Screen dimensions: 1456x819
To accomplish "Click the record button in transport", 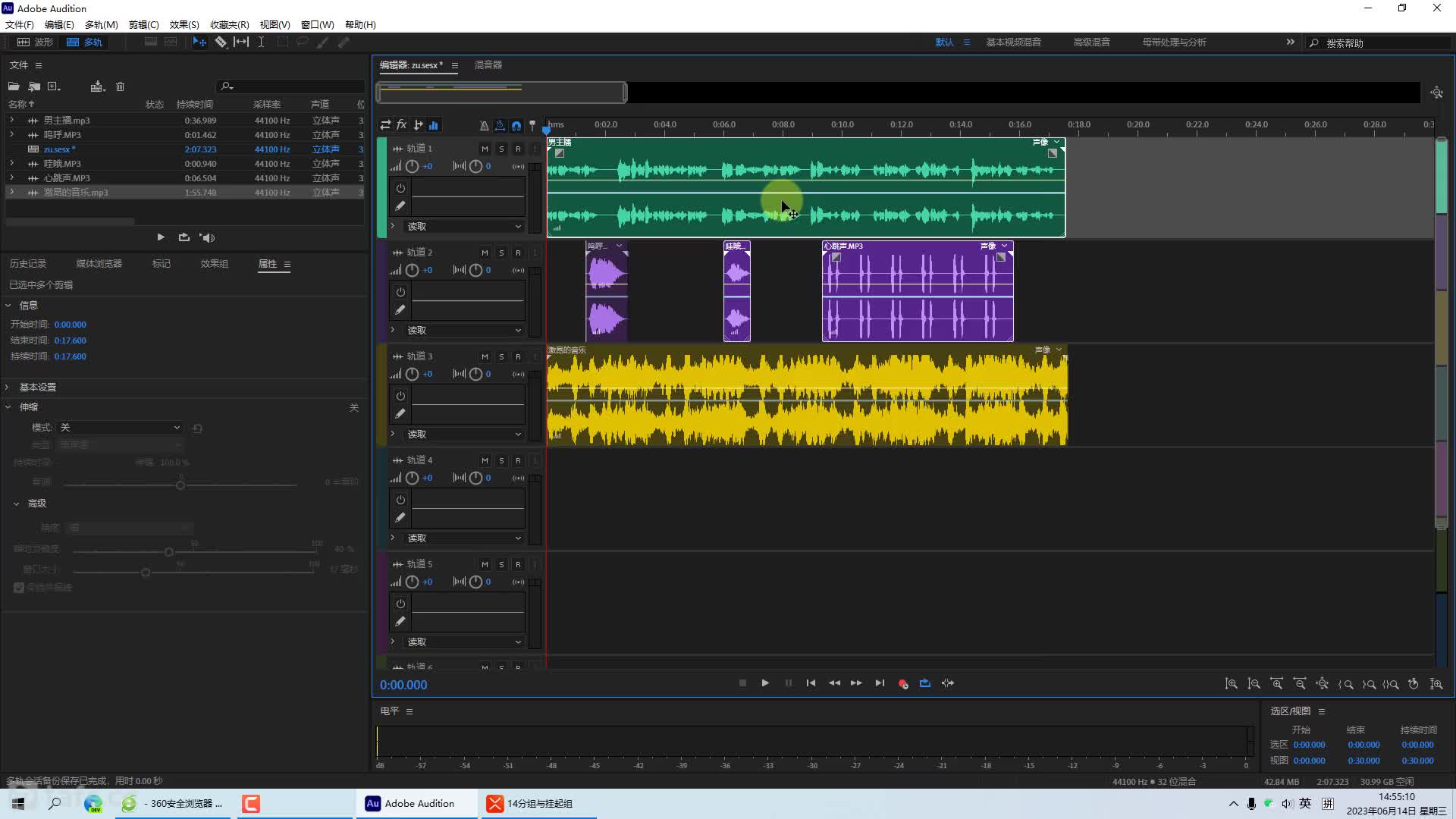I will pos(902,683).
